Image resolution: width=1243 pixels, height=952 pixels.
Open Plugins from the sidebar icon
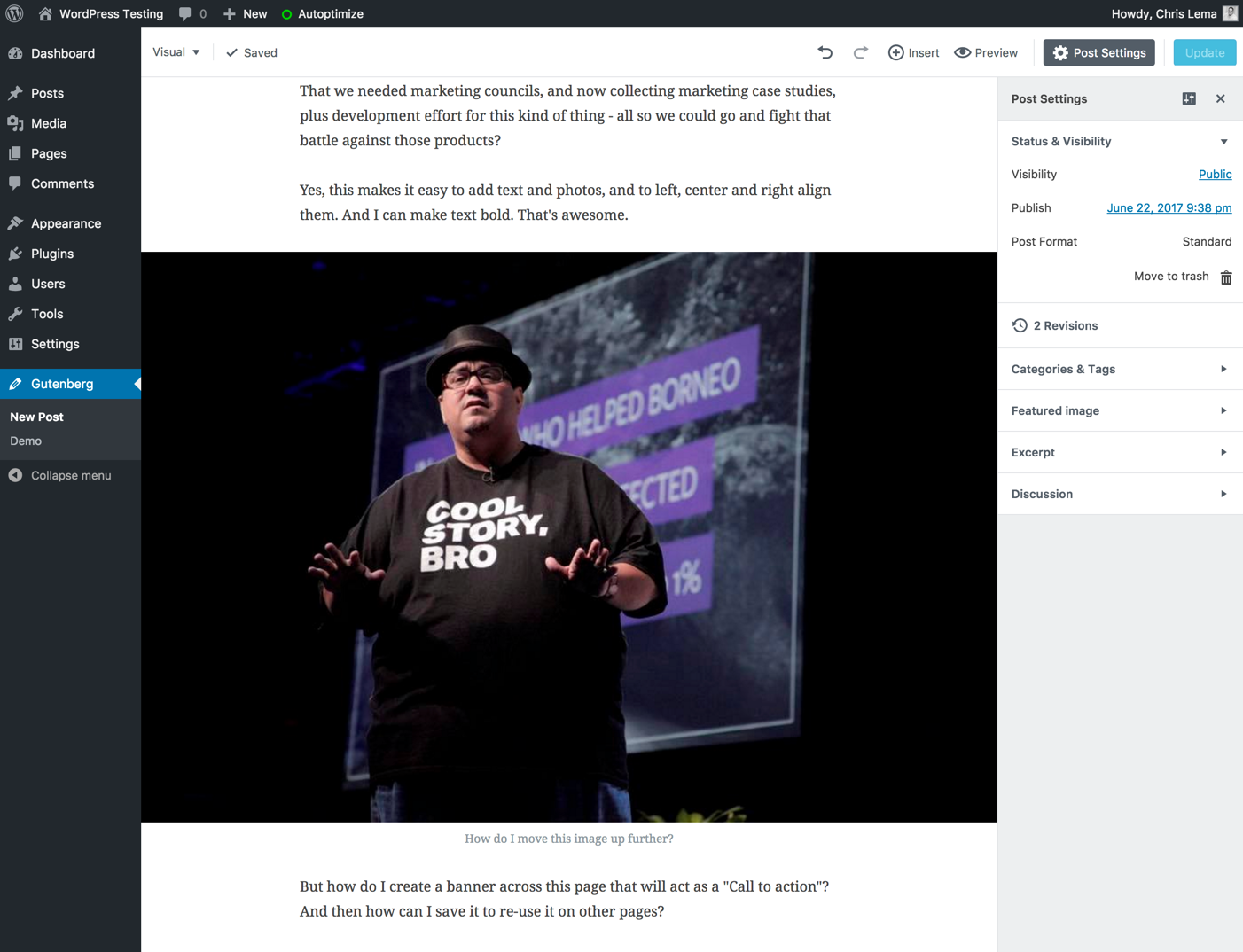click(x=15, y=254)
